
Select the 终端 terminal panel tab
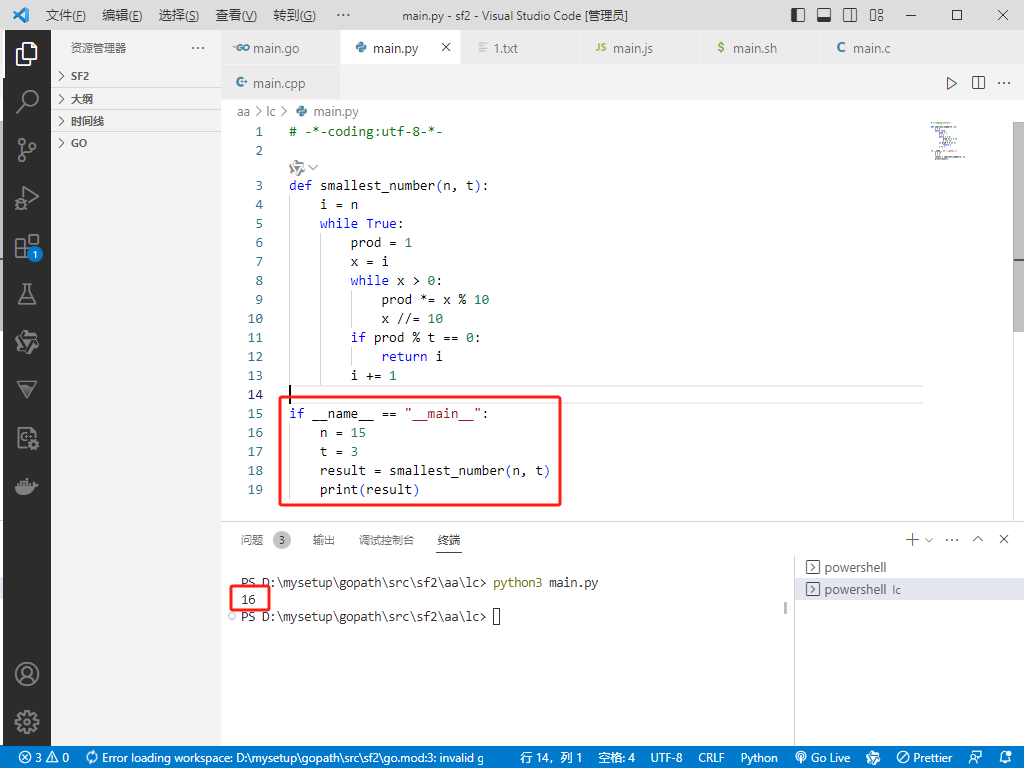449,540
